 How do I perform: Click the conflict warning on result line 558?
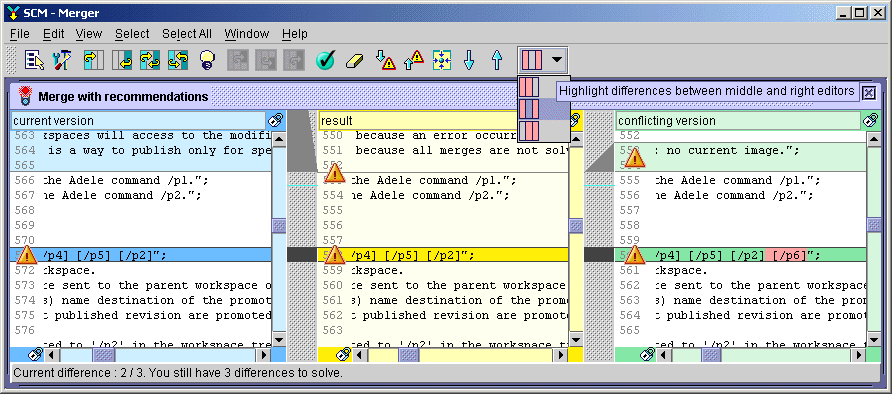point(334,255)
